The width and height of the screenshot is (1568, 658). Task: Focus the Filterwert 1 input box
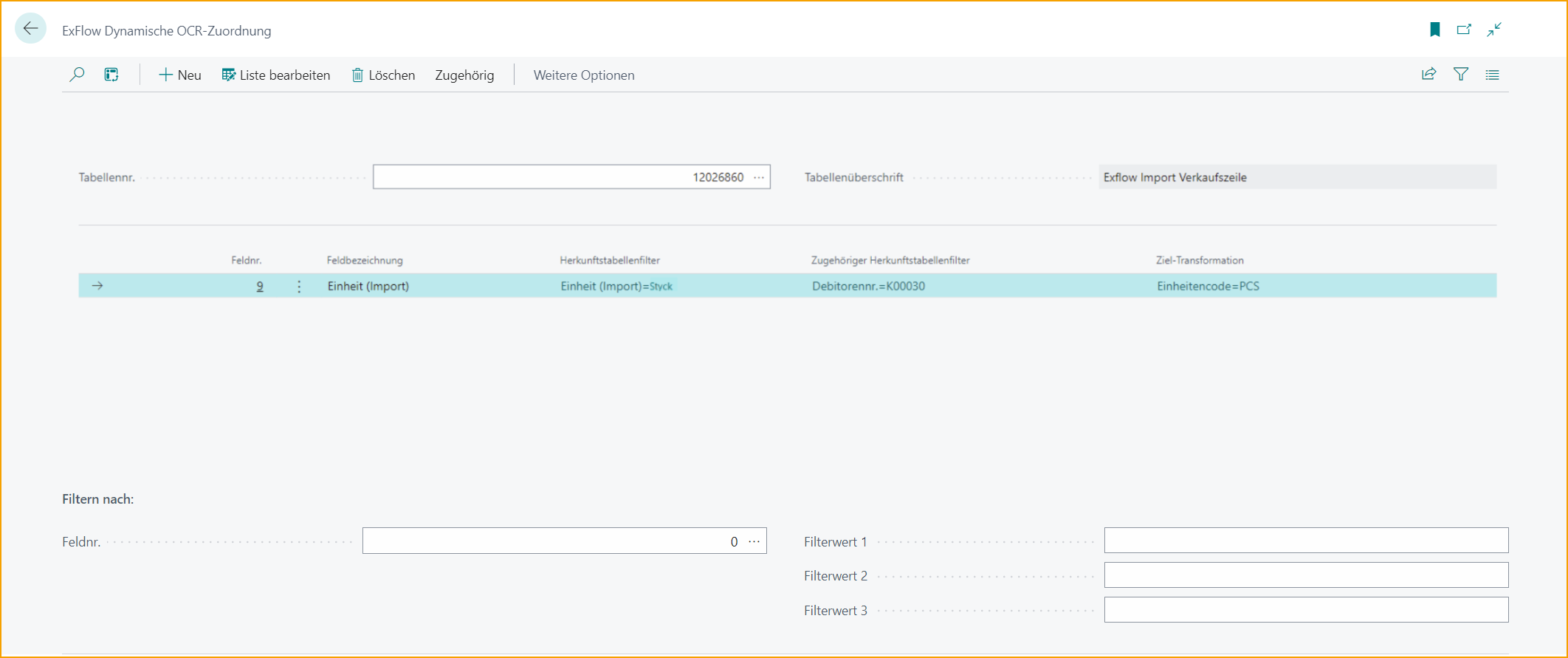1306,541
